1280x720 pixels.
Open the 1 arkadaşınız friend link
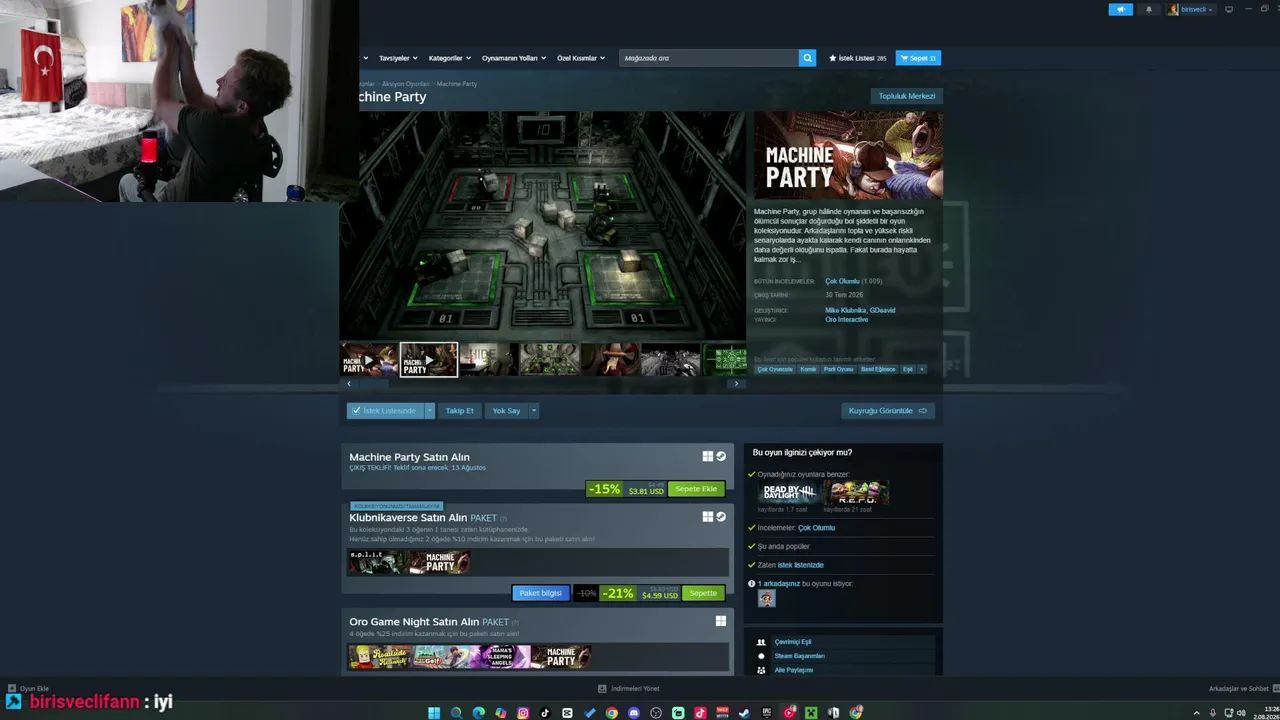[x=779, y=584]
